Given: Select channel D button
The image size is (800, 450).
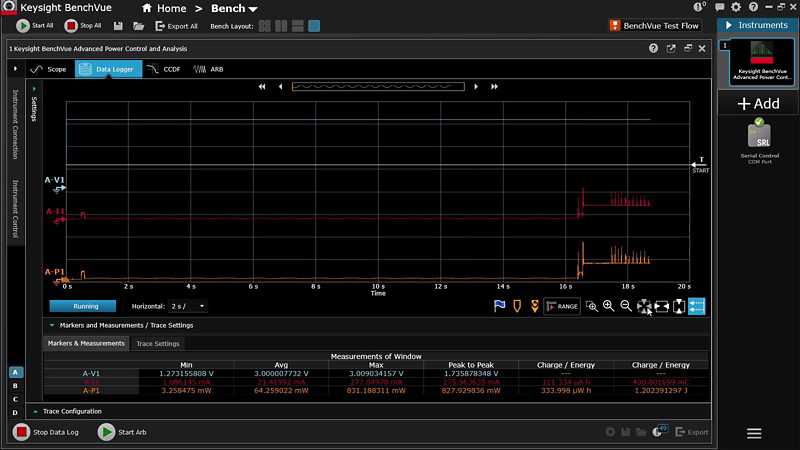Looking at the screenshot, I should tap(15, 413).
